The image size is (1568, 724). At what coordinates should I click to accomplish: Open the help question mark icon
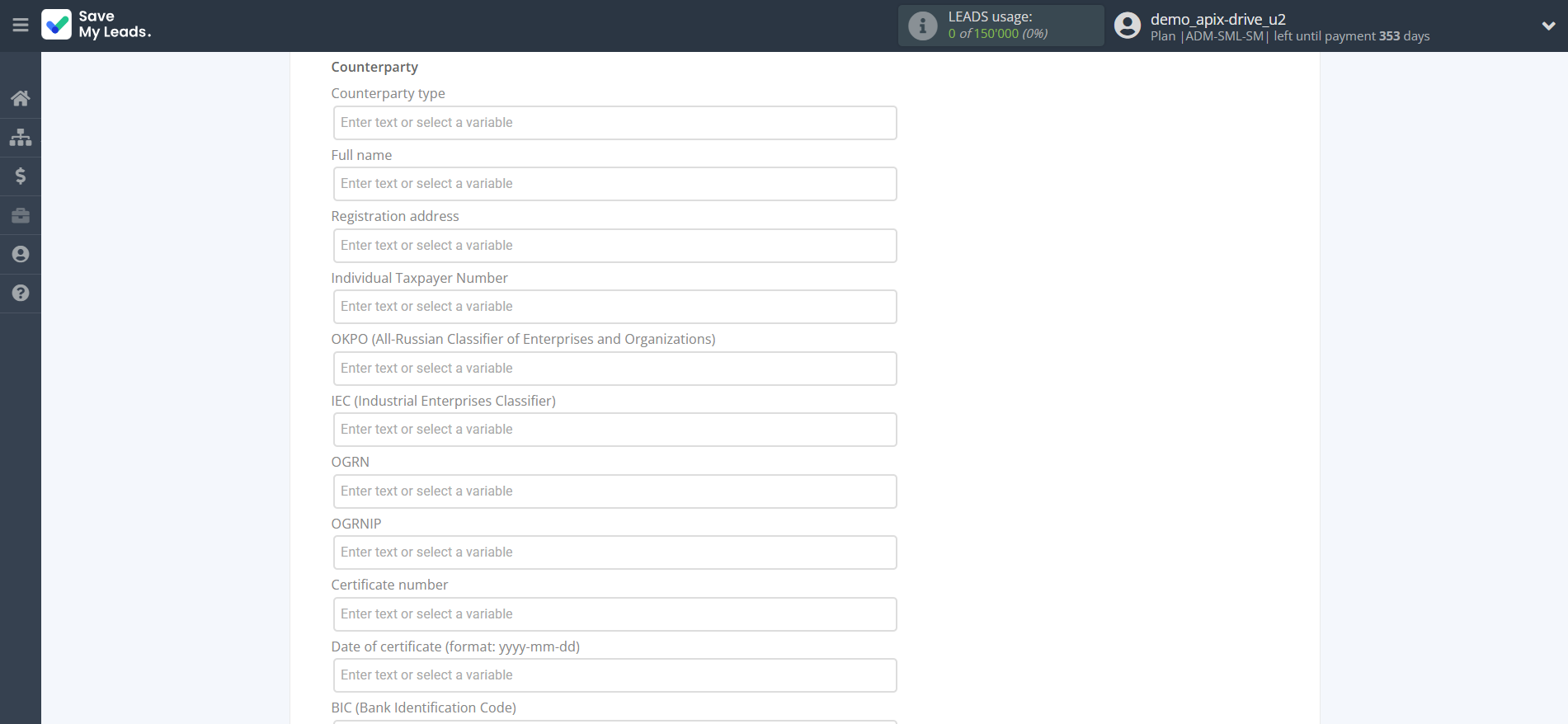(21, 293)
